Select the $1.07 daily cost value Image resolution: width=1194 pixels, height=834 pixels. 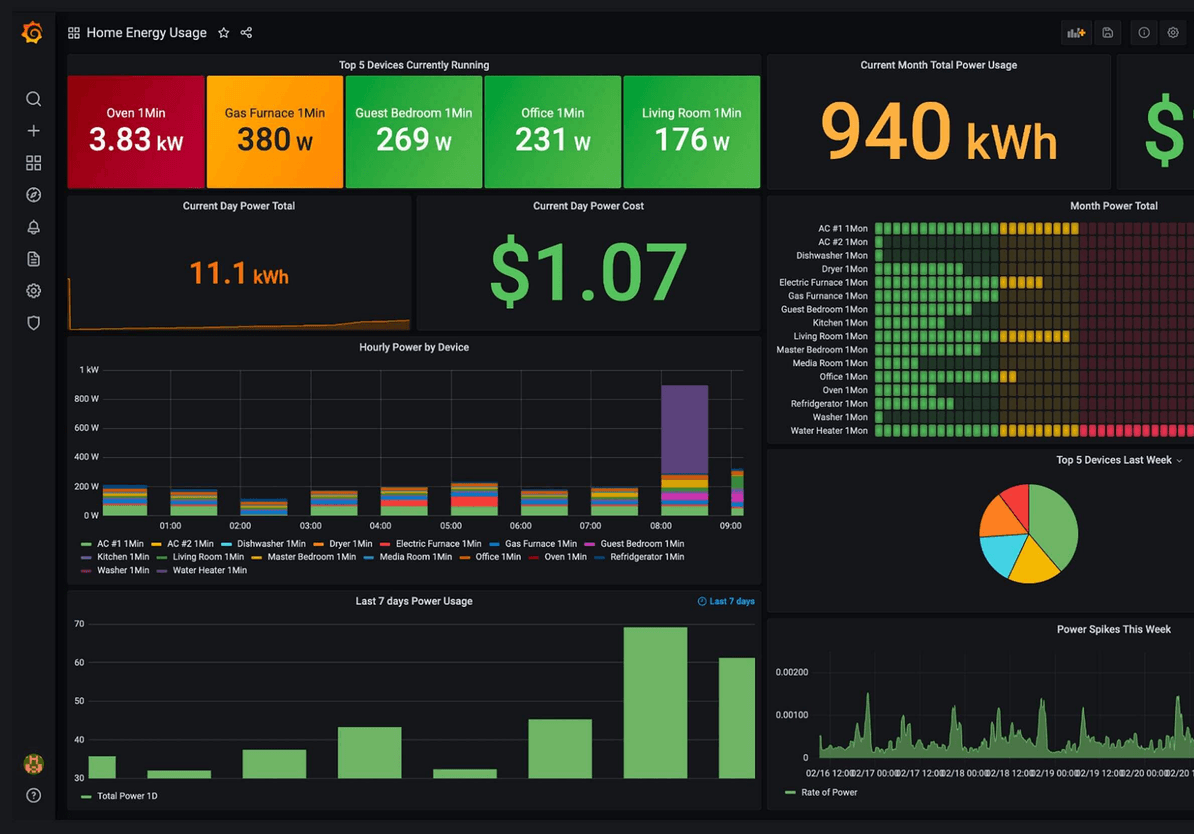coord(588,272)
